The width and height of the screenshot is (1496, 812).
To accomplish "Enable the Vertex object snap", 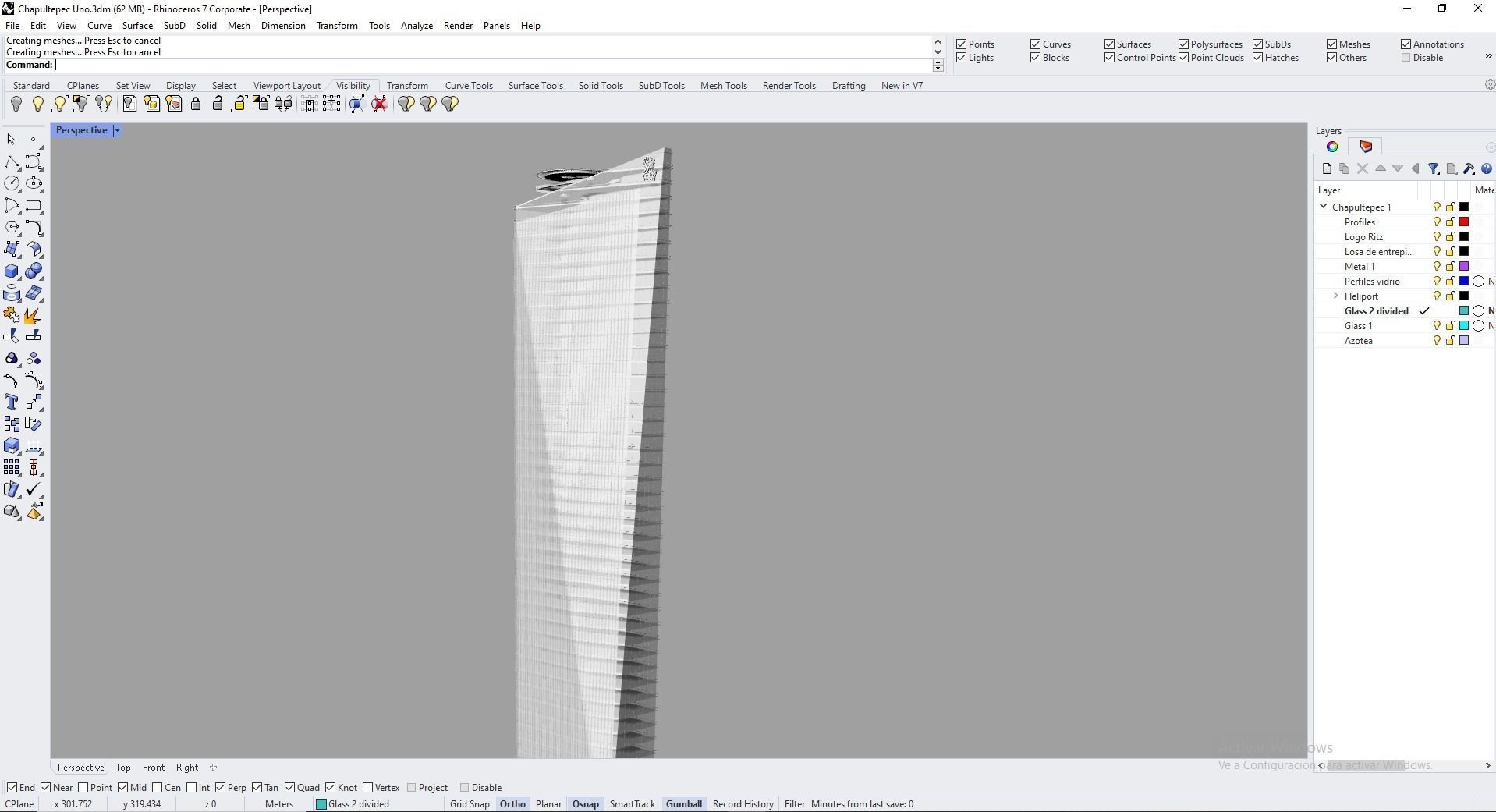I will (x=368, y=788).
